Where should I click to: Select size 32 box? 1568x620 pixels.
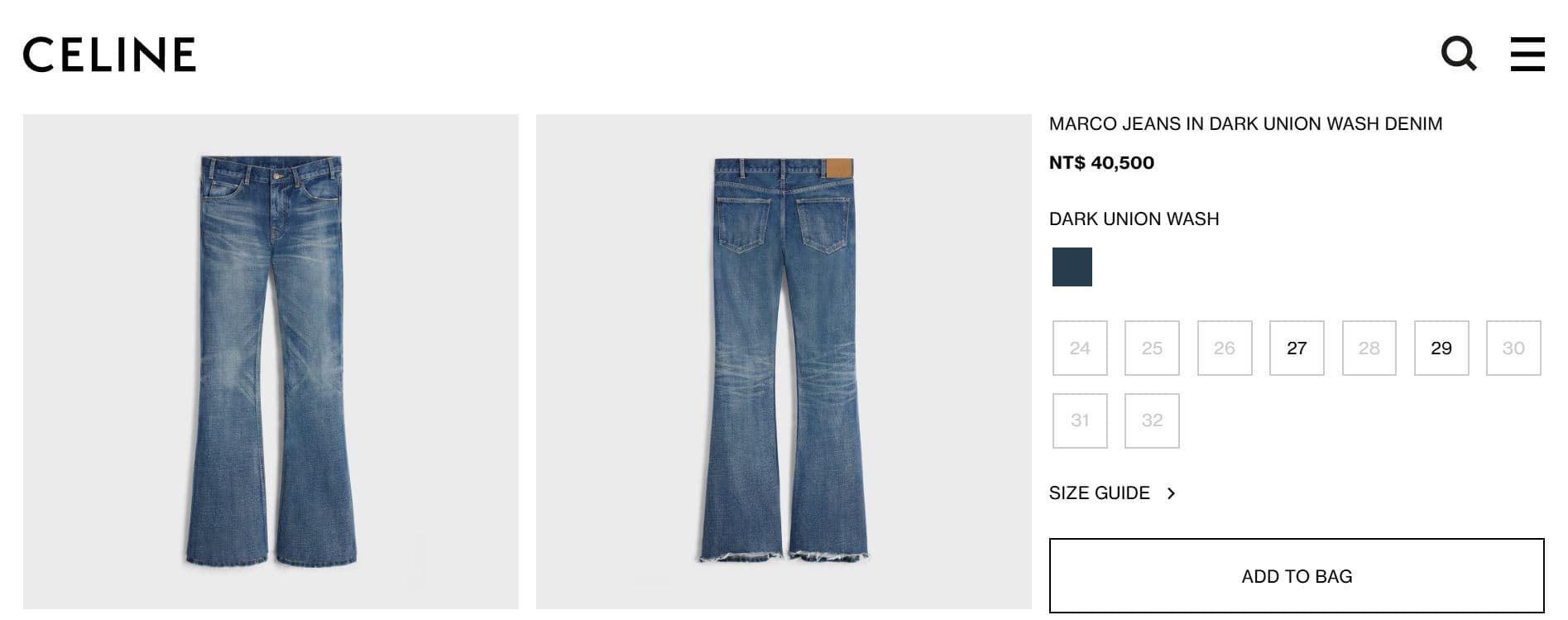point(1152,421)
